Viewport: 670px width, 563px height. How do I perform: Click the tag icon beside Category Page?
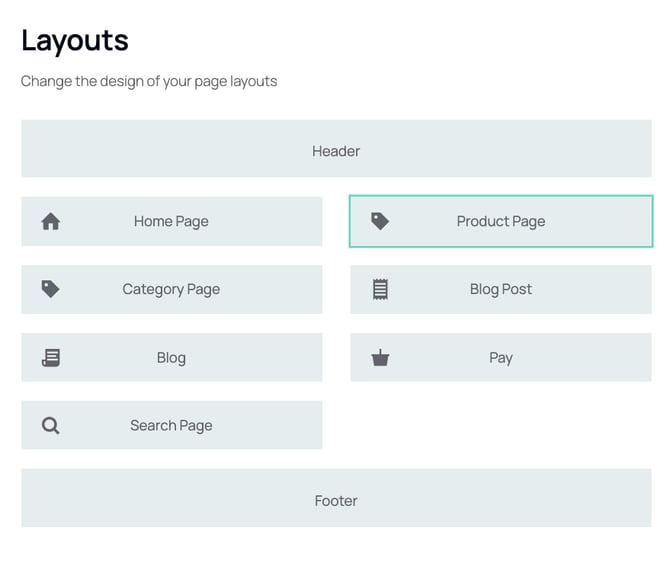click(x=51, y=289)
